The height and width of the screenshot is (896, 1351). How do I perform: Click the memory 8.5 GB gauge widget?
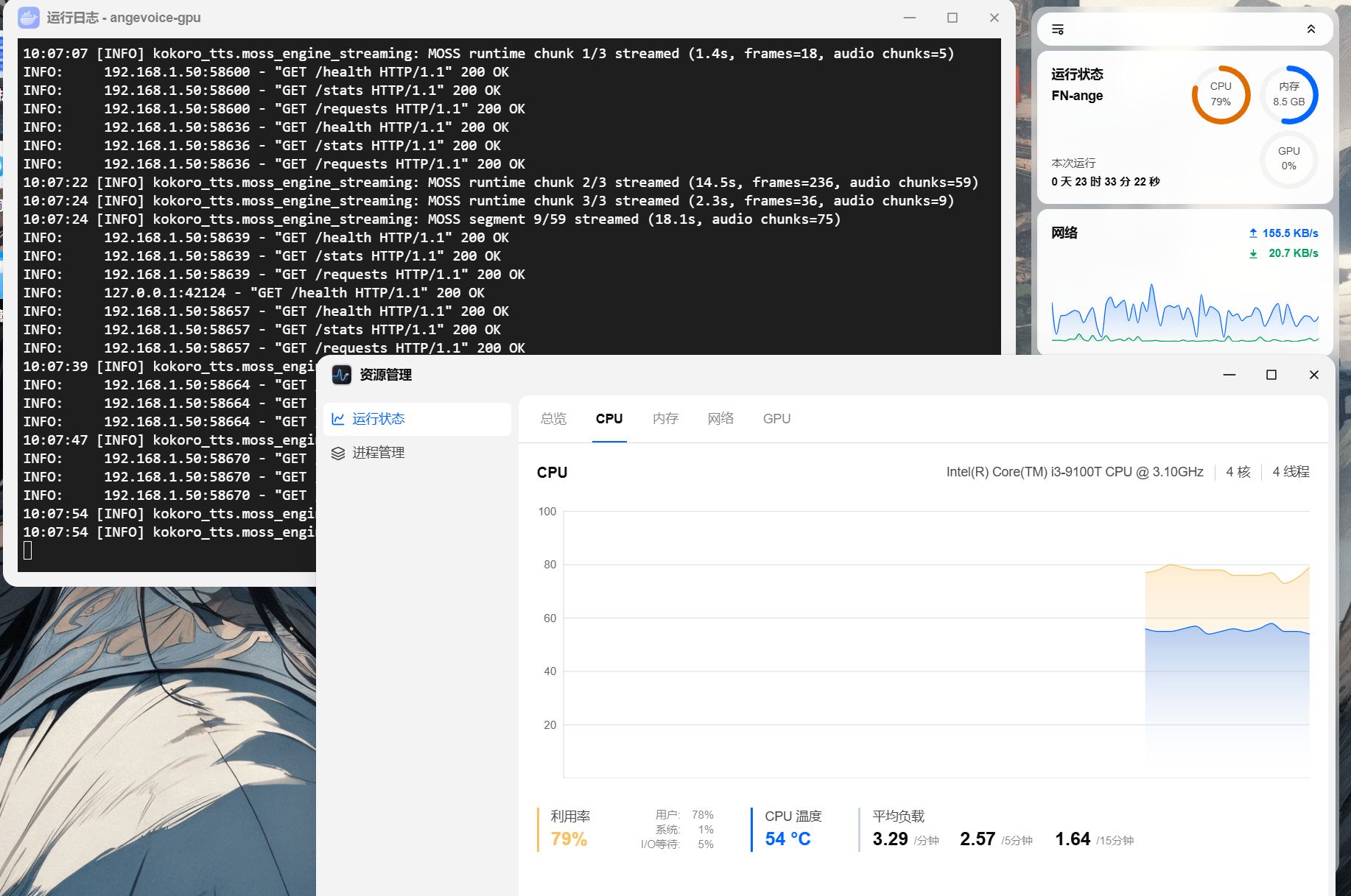coord(1288,94)
